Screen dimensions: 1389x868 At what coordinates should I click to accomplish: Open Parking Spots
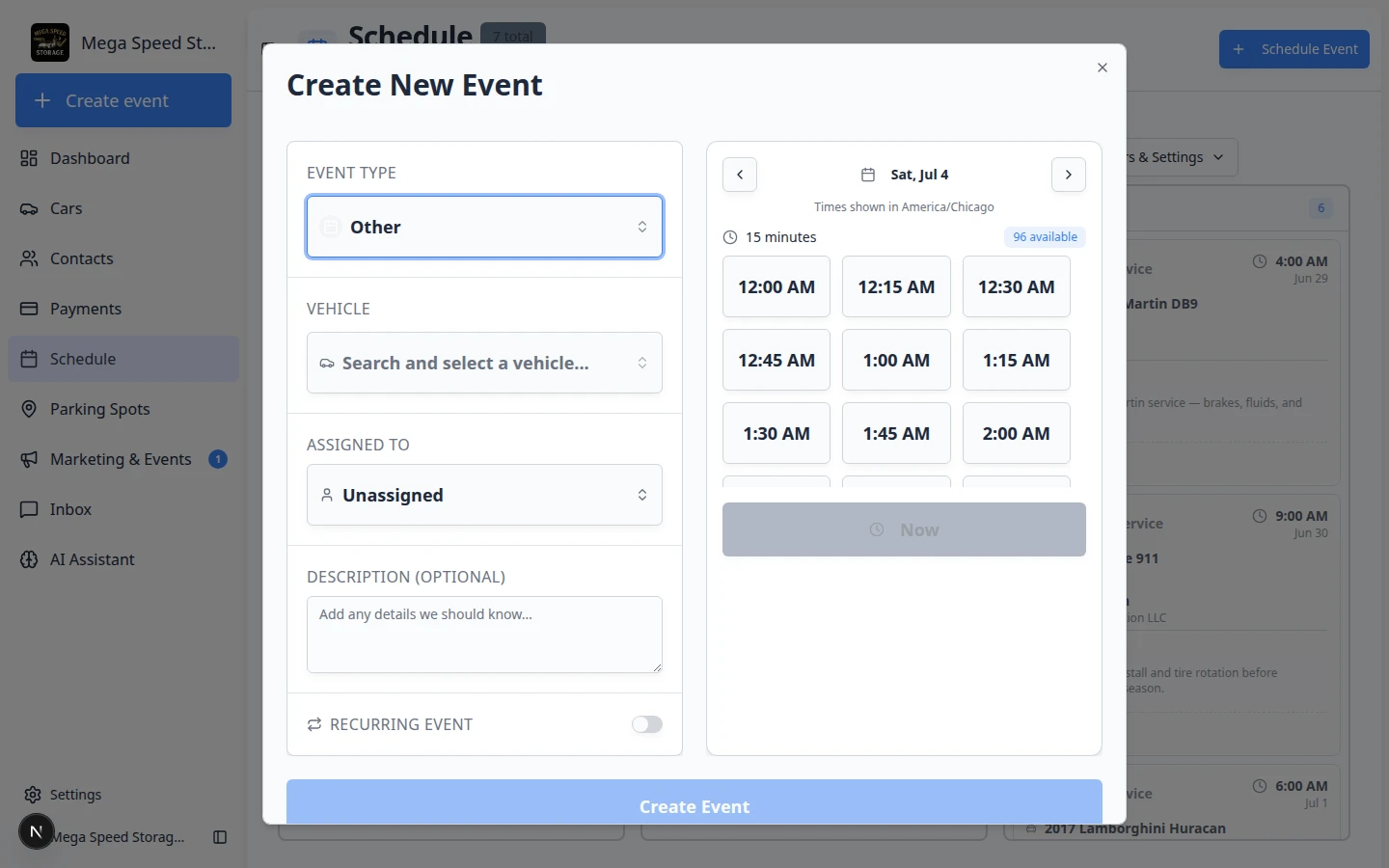[123, 409]
